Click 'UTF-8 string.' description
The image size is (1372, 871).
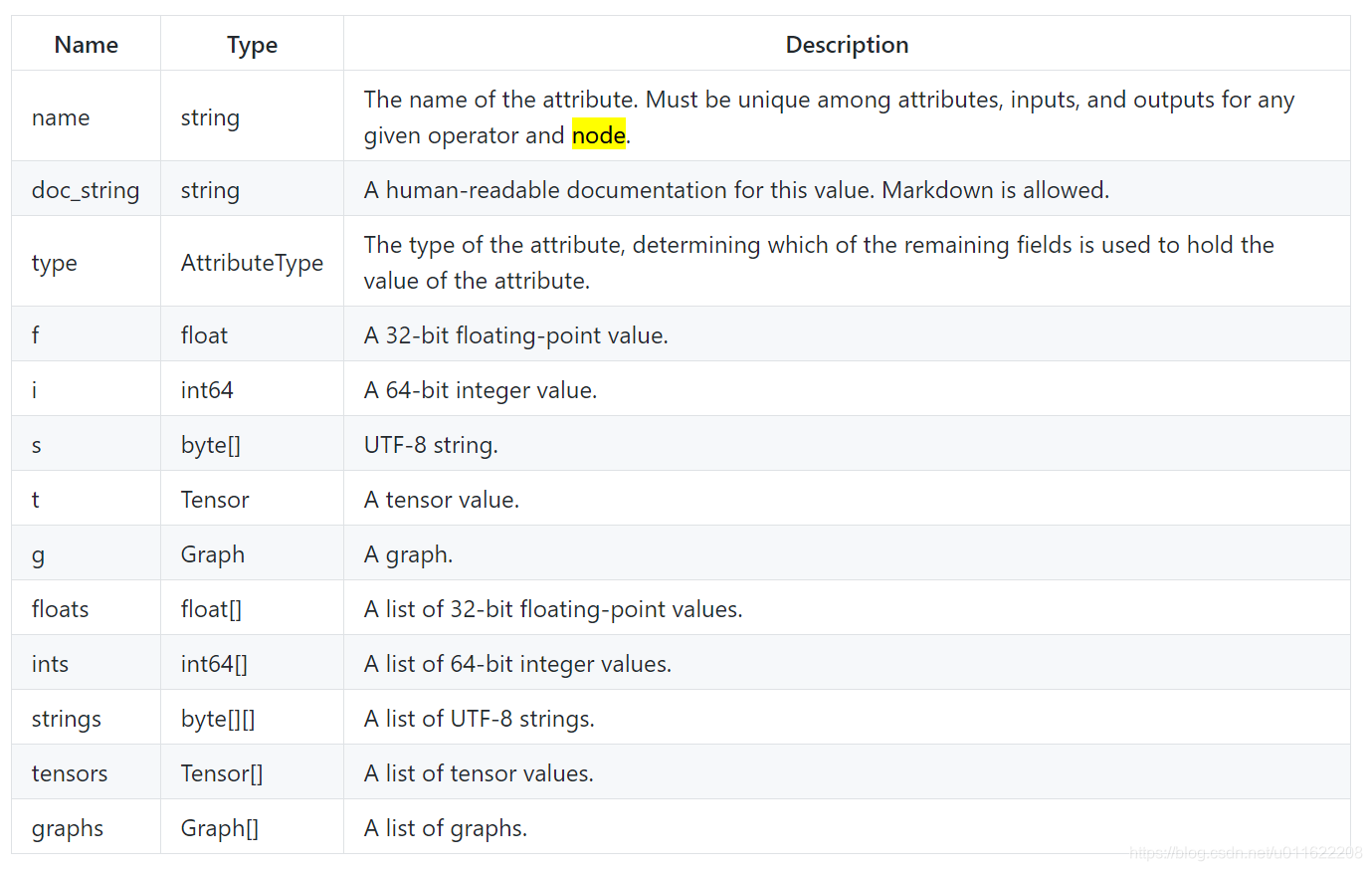431,445
